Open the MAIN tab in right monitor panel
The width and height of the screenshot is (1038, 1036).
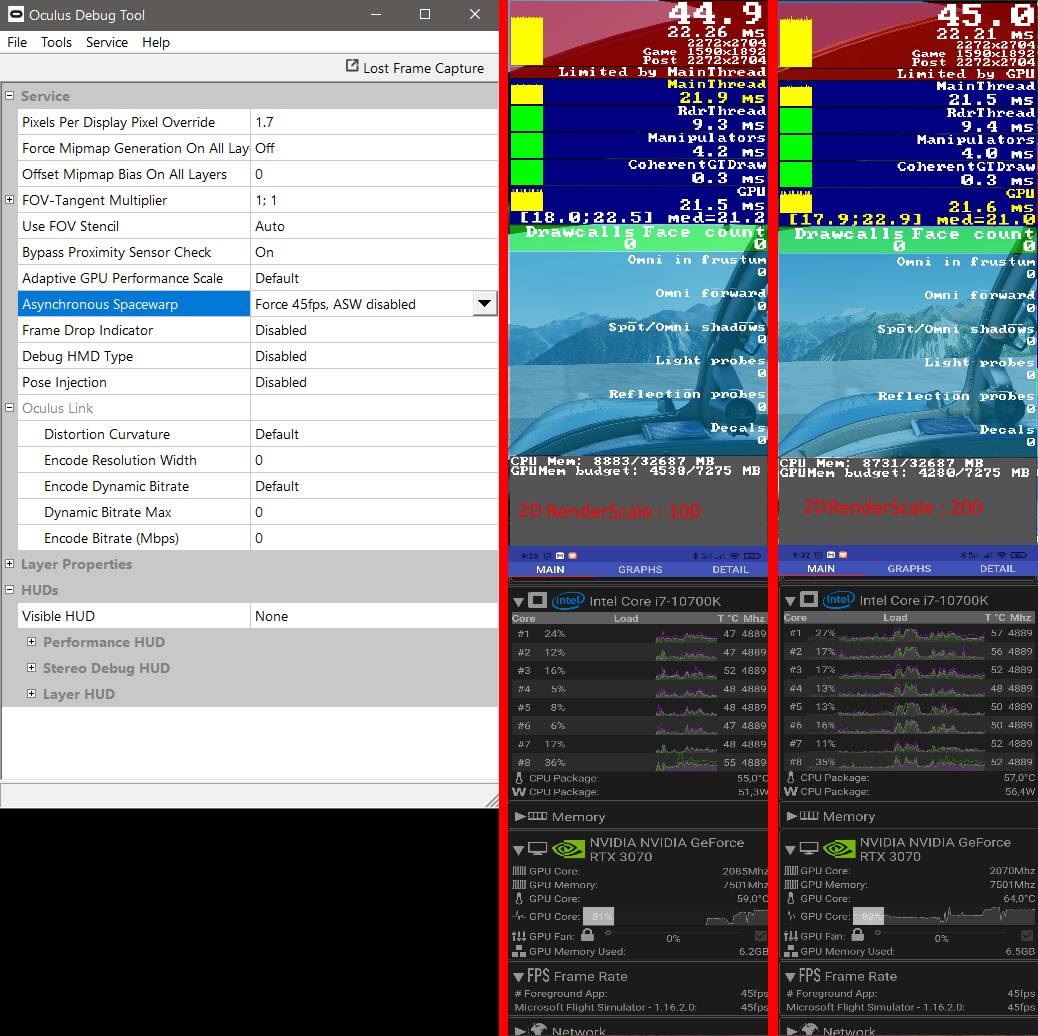tap(821, 569)
